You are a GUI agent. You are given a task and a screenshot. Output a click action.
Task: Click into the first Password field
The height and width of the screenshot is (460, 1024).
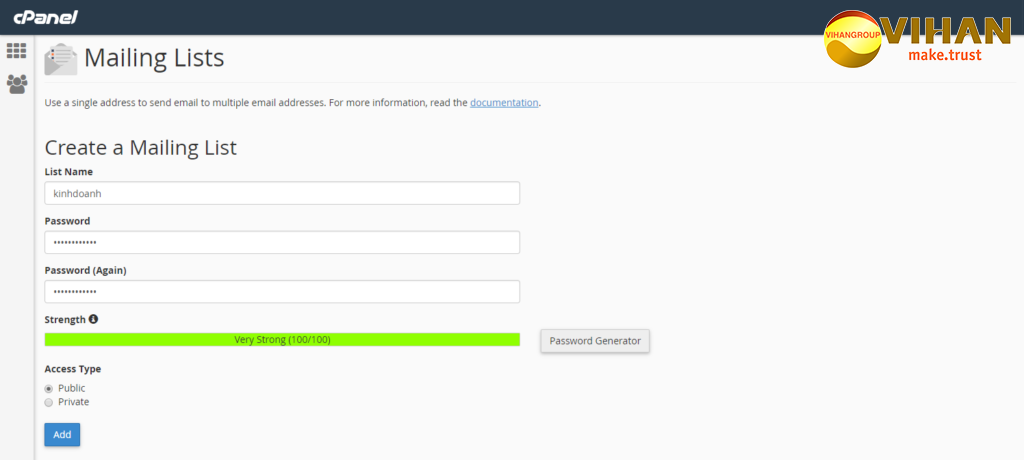point(282,242)
